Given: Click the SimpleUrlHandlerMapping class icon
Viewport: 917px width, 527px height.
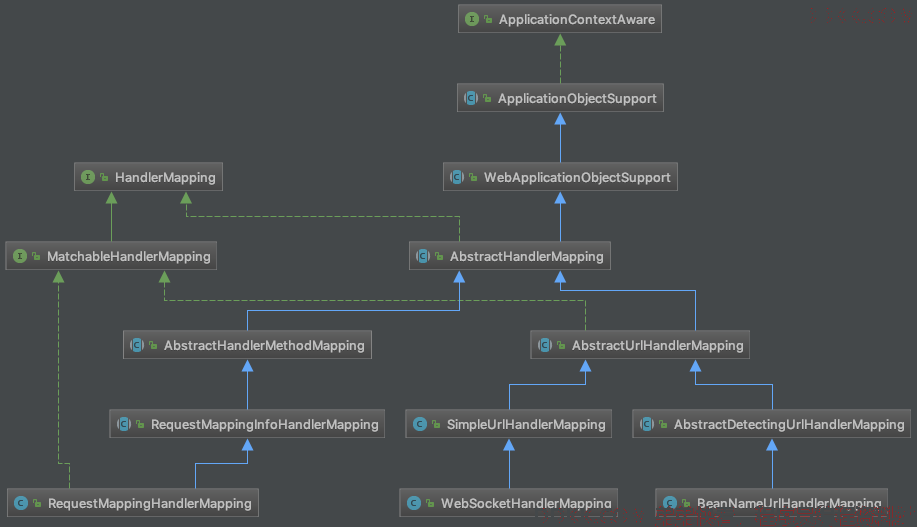Looking at the screenshot, I should point(419,424).
